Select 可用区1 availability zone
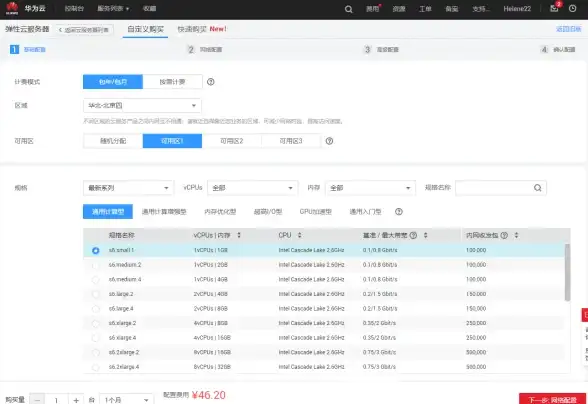Screen dimensions: 588x404 click(172, 141)
